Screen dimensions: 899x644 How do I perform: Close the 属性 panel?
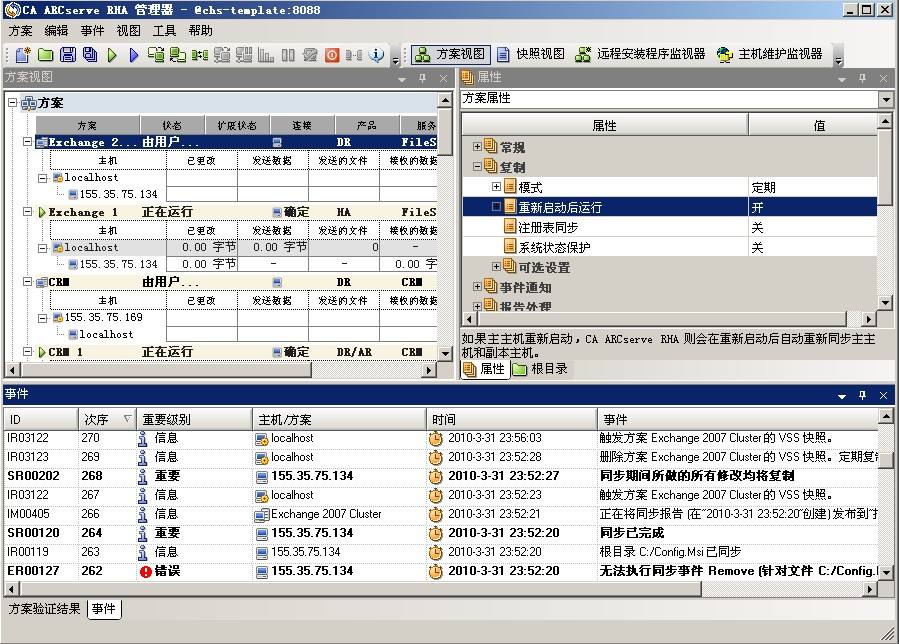click(x=884, y=78)
